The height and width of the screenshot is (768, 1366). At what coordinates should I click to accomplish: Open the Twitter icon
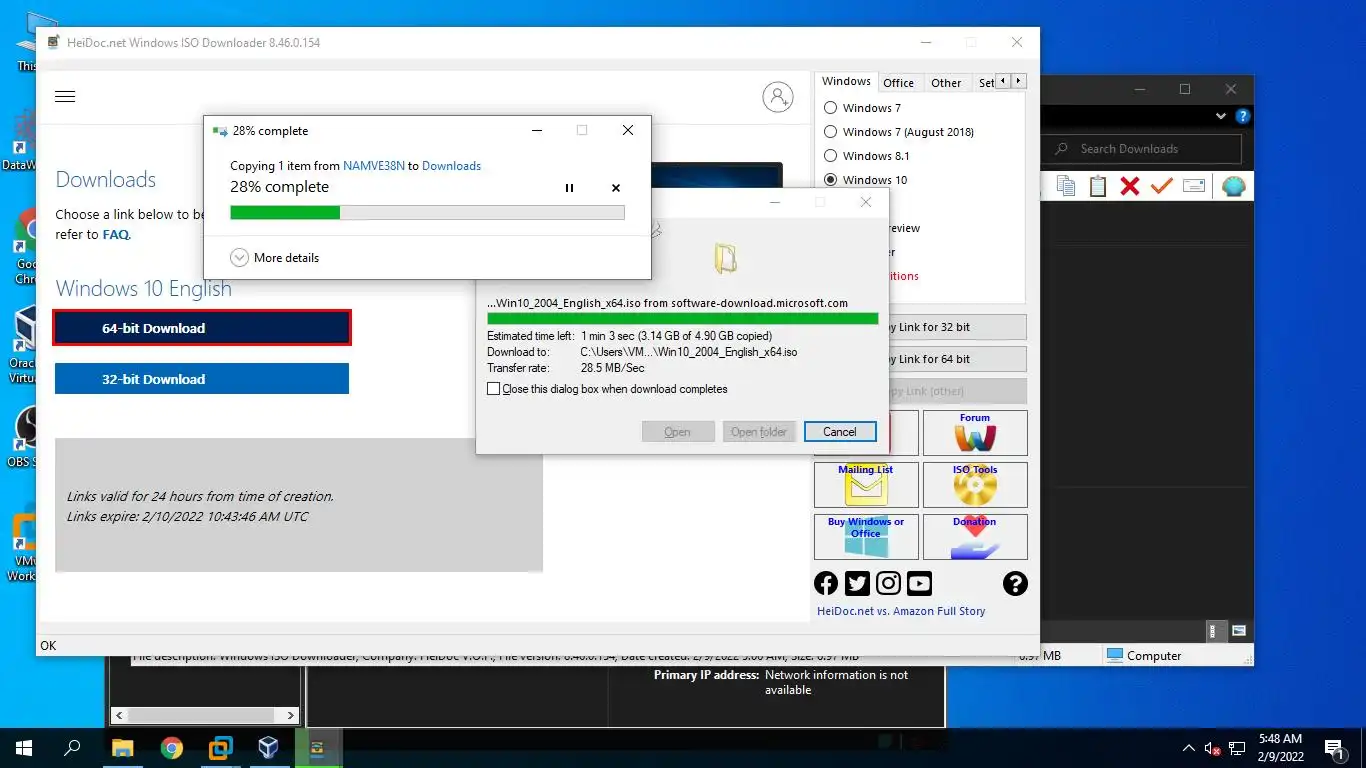(857, 584)
